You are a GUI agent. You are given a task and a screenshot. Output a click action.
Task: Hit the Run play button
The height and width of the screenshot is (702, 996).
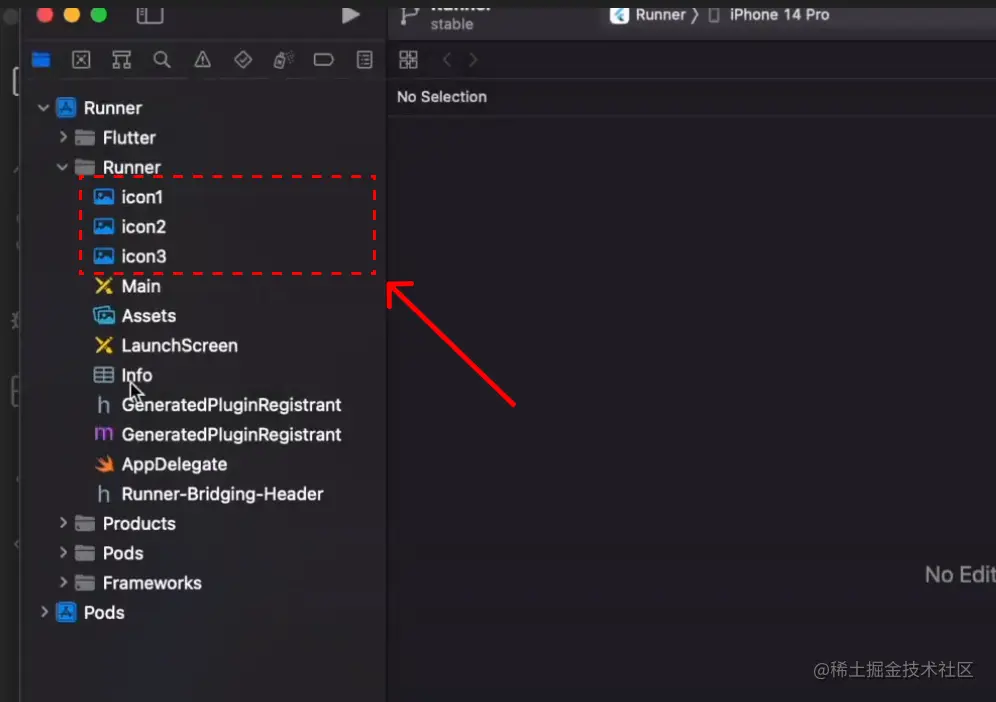pos(351,15)
